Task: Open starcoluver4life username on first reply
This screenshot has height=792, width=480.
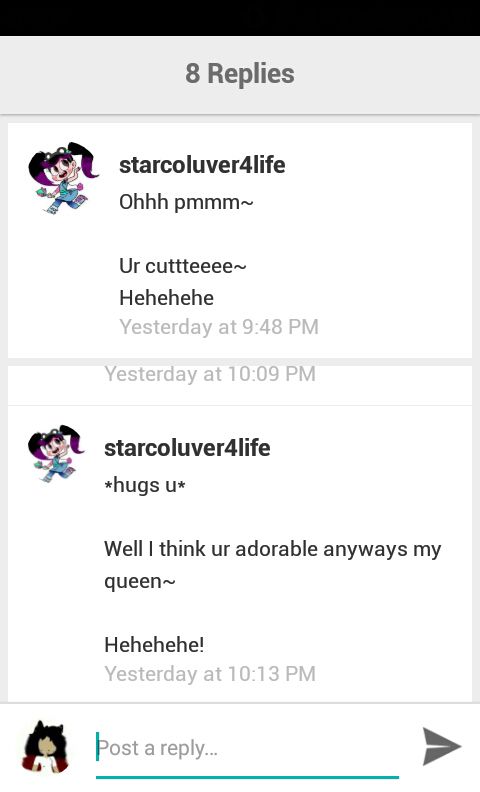Action: 202,165
